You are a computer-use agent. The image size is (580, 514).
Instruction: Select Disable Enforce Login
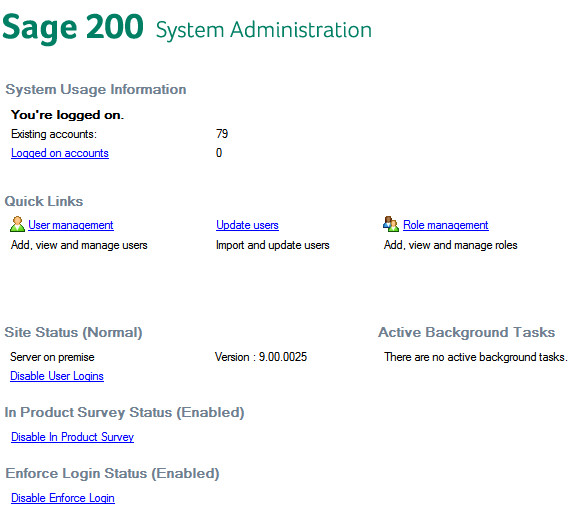[x=63, y=498]
